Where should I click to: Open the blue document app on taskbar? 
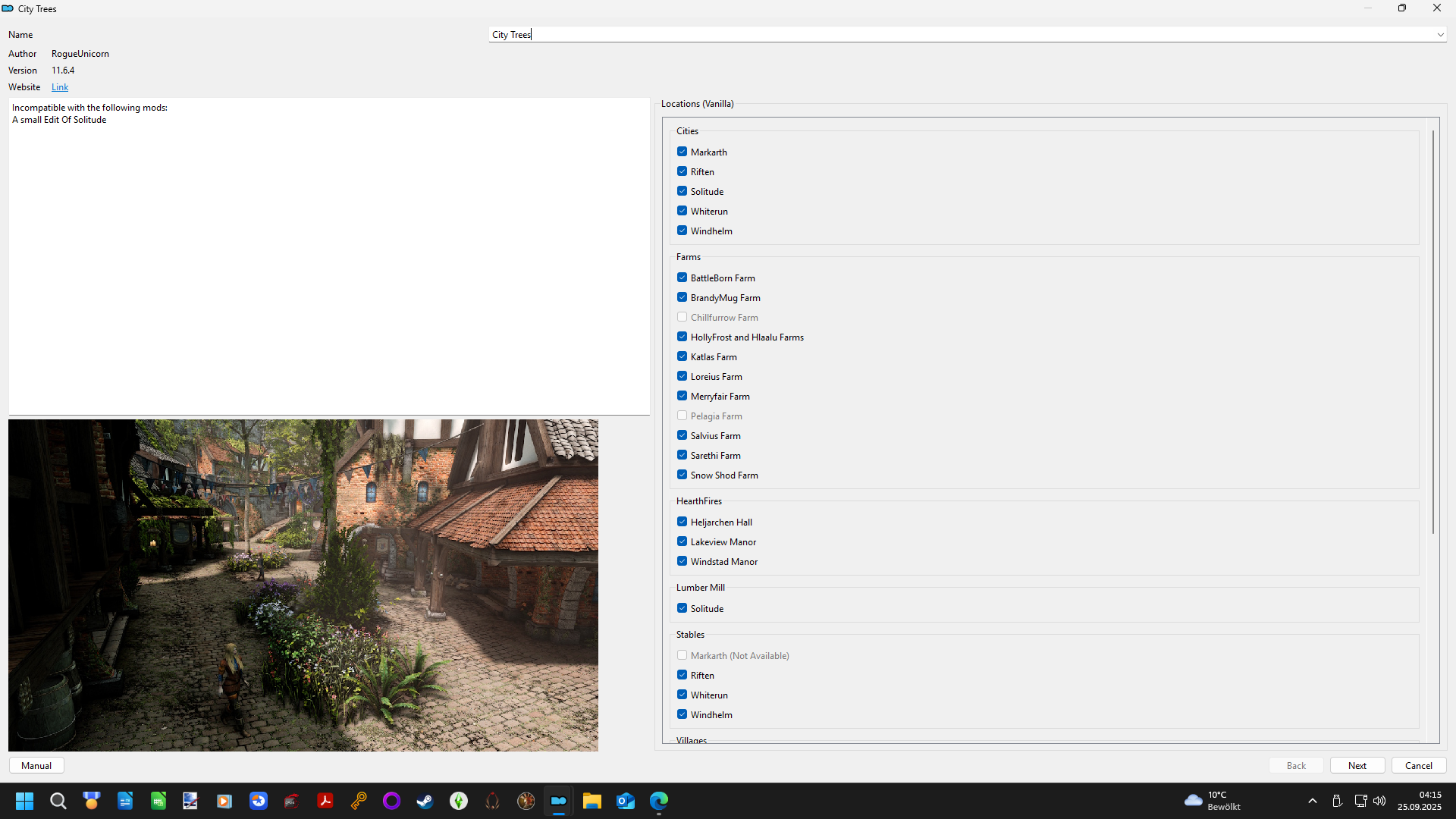click(125, 801)
